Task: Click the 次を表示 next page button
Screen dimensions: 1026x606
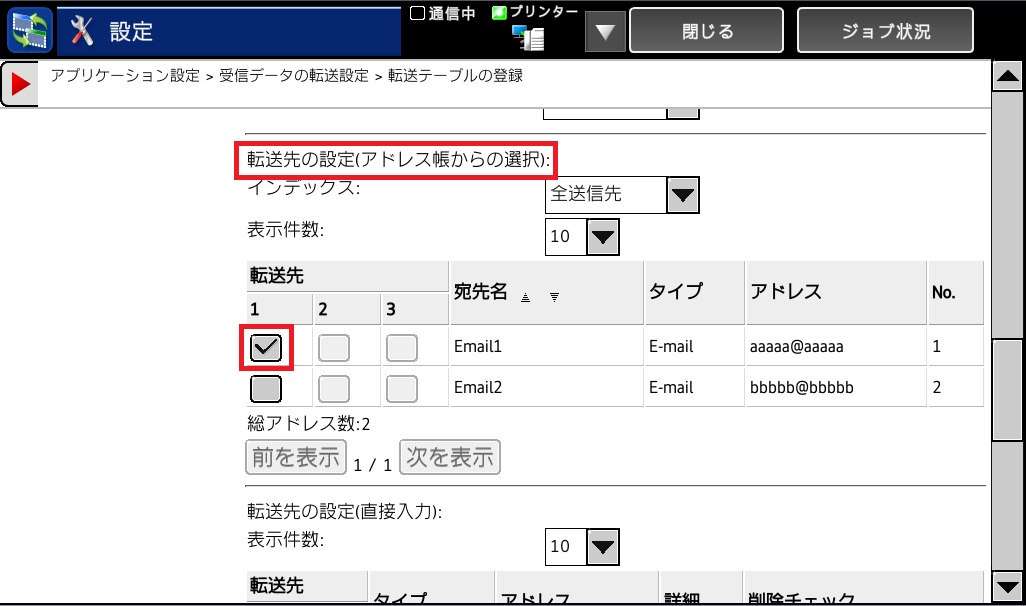Action: pyautogui.click(x=450, y=458)
